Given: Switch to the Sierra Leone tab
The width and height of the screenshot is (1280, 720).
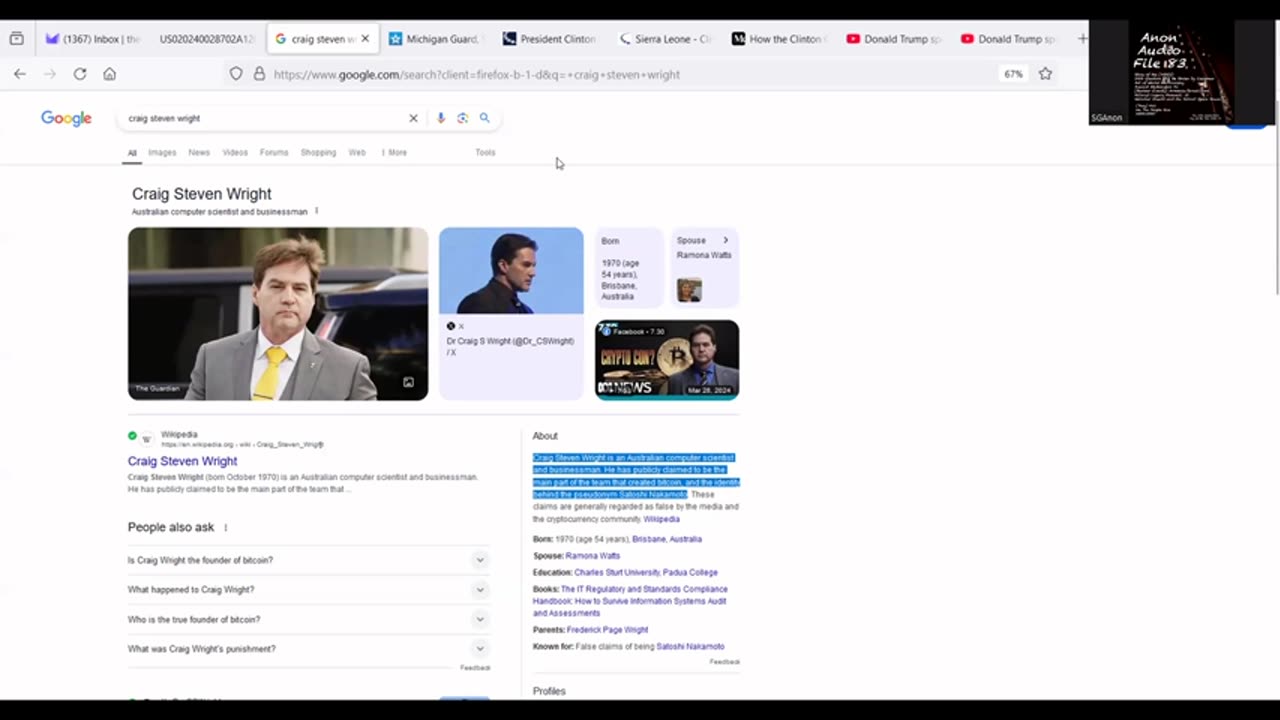Looking at the screenshot, I should tap(664, 39).
